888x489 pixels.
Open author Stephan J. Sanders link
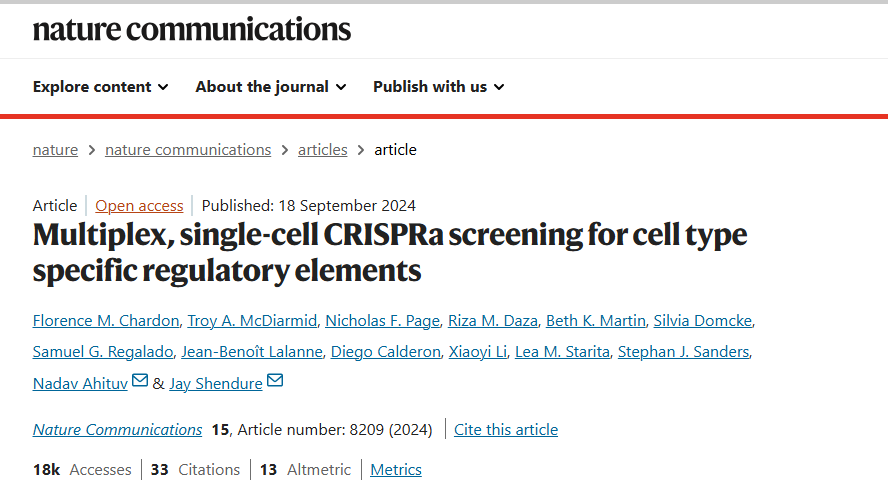(x=685, y=351)
